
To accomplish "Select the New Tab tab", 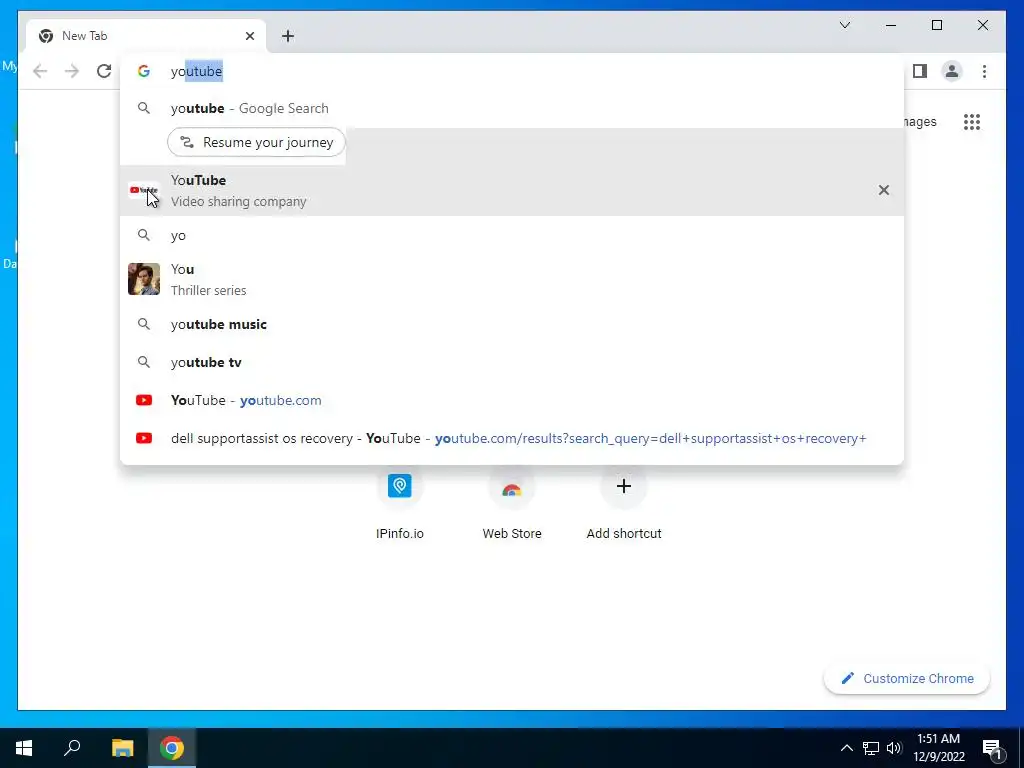I will (x=146, y=36).
